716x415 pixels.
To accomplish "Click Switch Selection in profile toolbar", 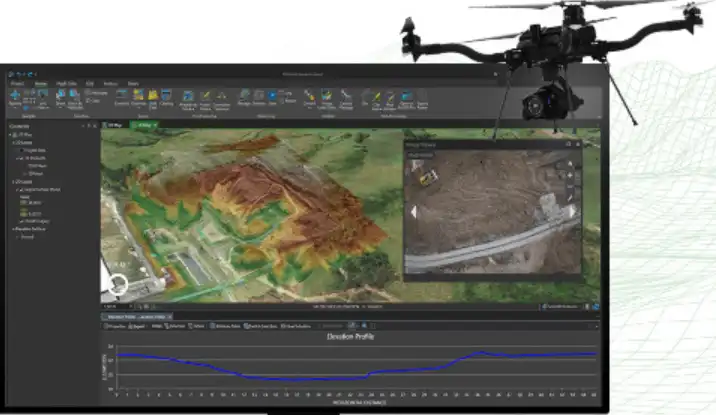I will pos(261,326).
